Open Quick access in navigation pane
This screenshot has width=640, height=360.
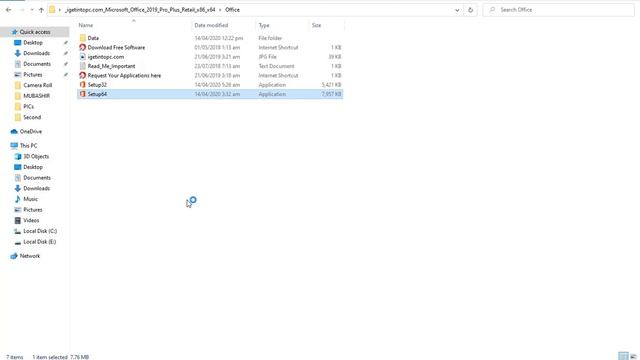pyautogui.click(x=35, y=32)
